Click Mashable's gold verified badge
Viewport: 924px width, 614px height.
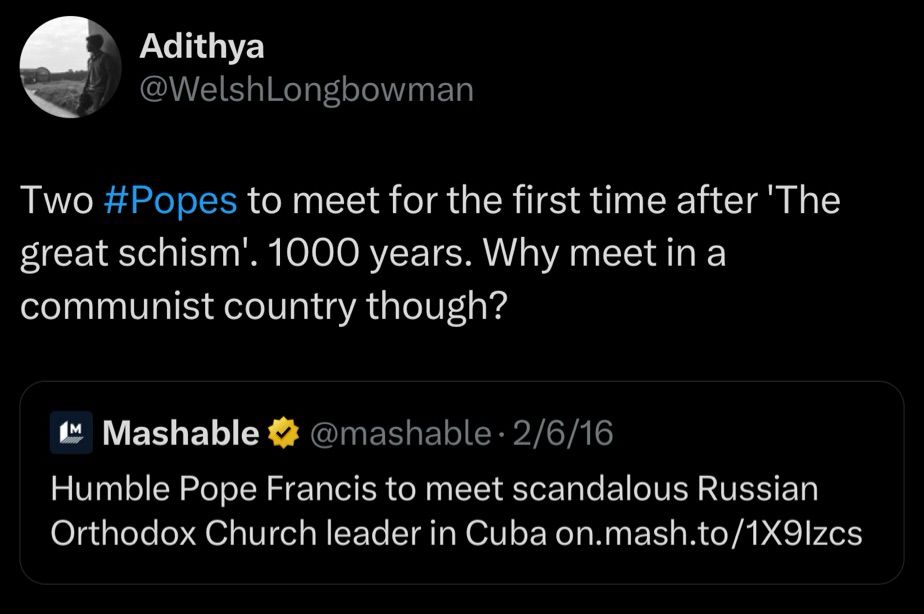(283, 433)
